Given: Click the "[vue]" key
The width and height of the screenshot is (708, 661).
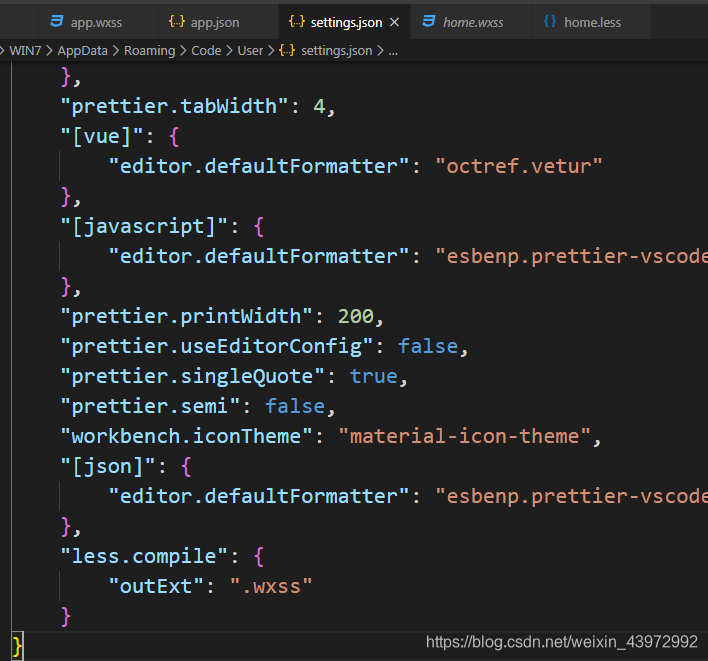Looking at the screenshot, I should 102,136.
